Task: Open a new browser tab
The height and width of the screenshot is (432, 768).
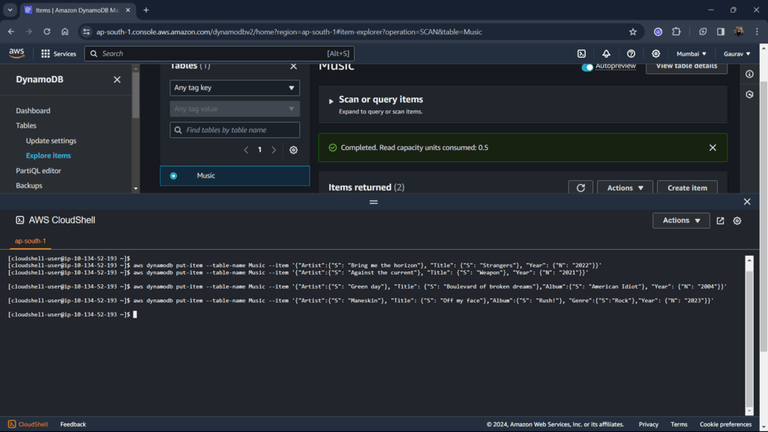Action: pos(146,10)
